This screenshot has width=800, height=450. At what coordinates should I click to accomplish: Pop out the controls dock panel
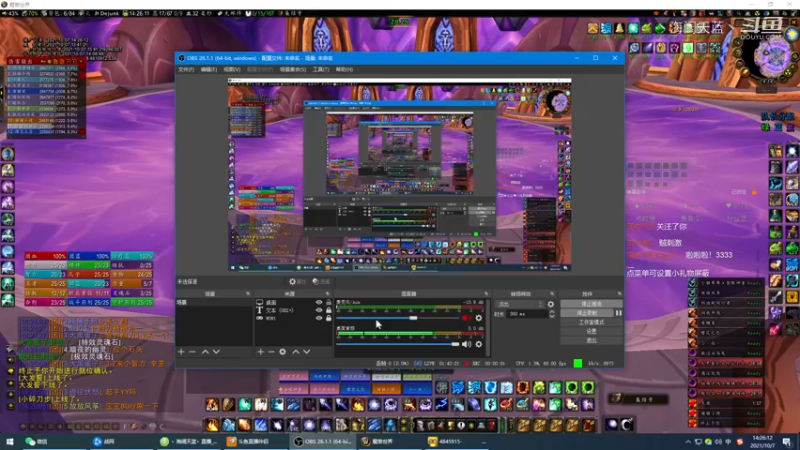coord(619,294)
